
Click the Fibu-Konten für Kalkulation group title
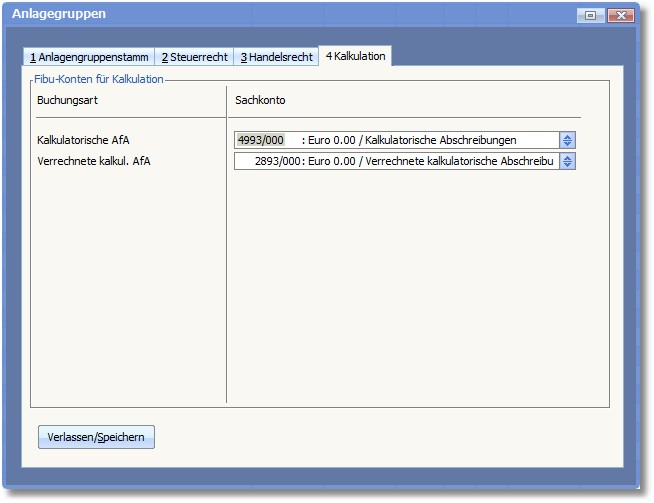pyautogui.click(x=98, y=78)
